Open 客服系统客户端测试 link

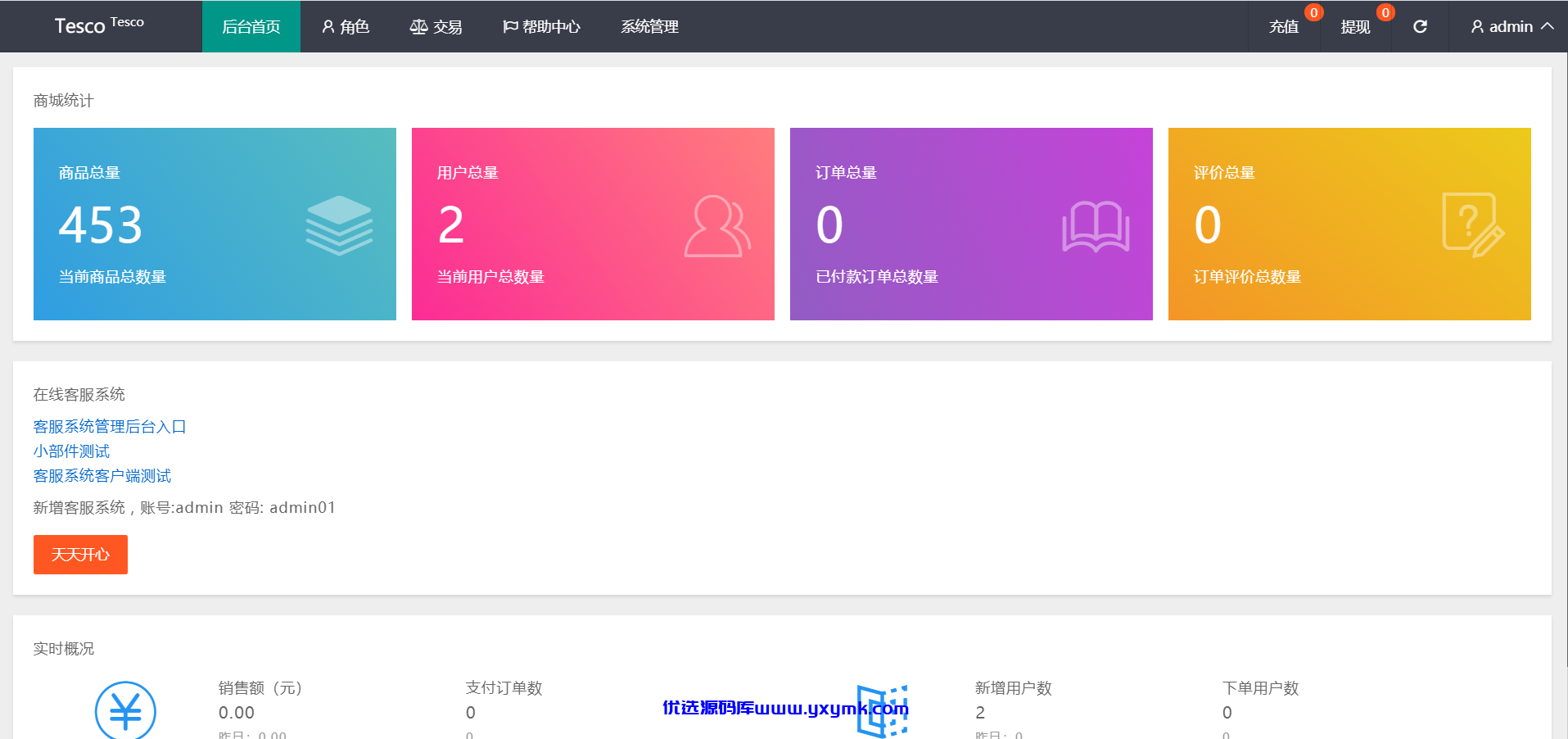(x=102, y=476)
